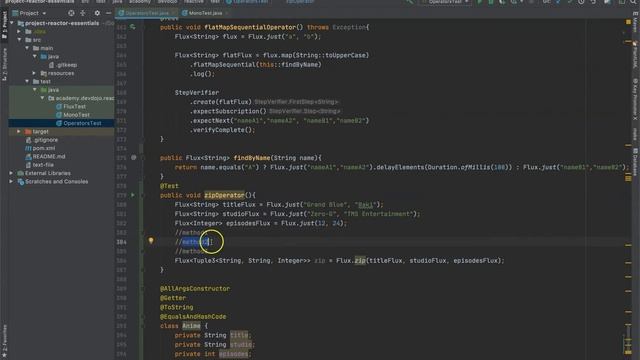Click the @AllArgsConstructor annotation
This screenshot has height=360, width=640.
click(195, 289)
